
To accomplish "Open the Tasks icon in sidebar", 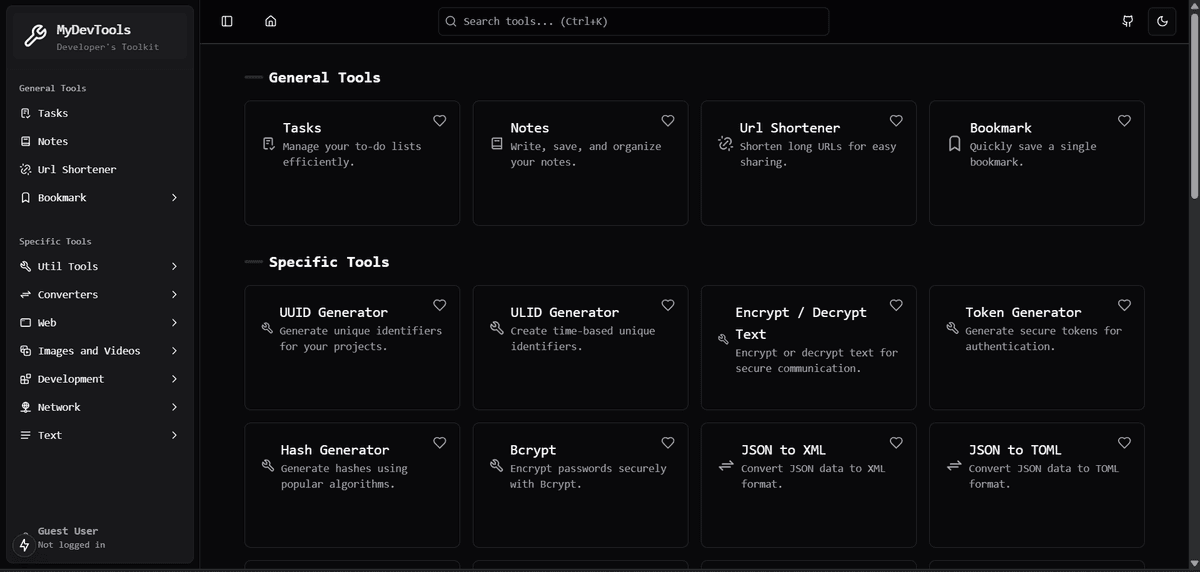I will (26, 114).
